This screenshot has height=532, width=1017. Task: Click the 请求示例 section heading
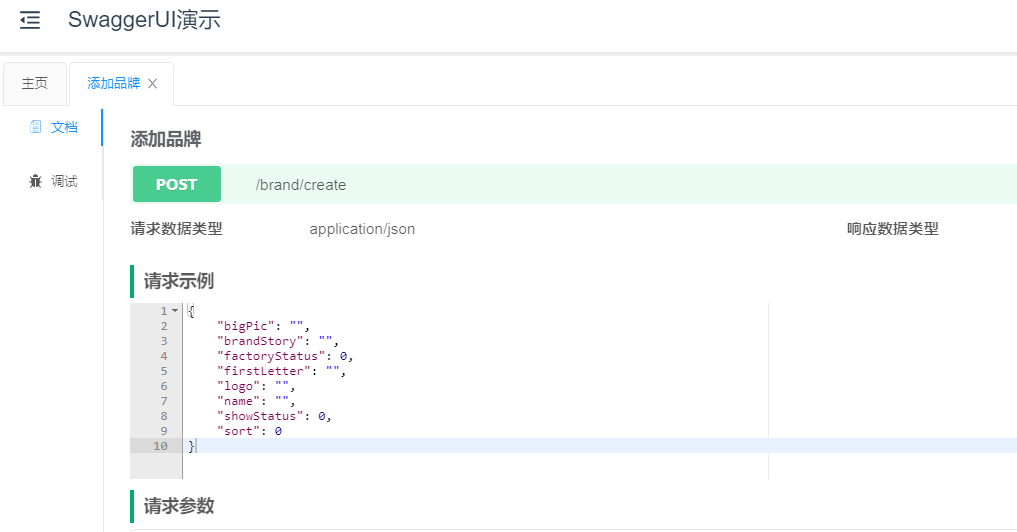(x=179, y=281)
